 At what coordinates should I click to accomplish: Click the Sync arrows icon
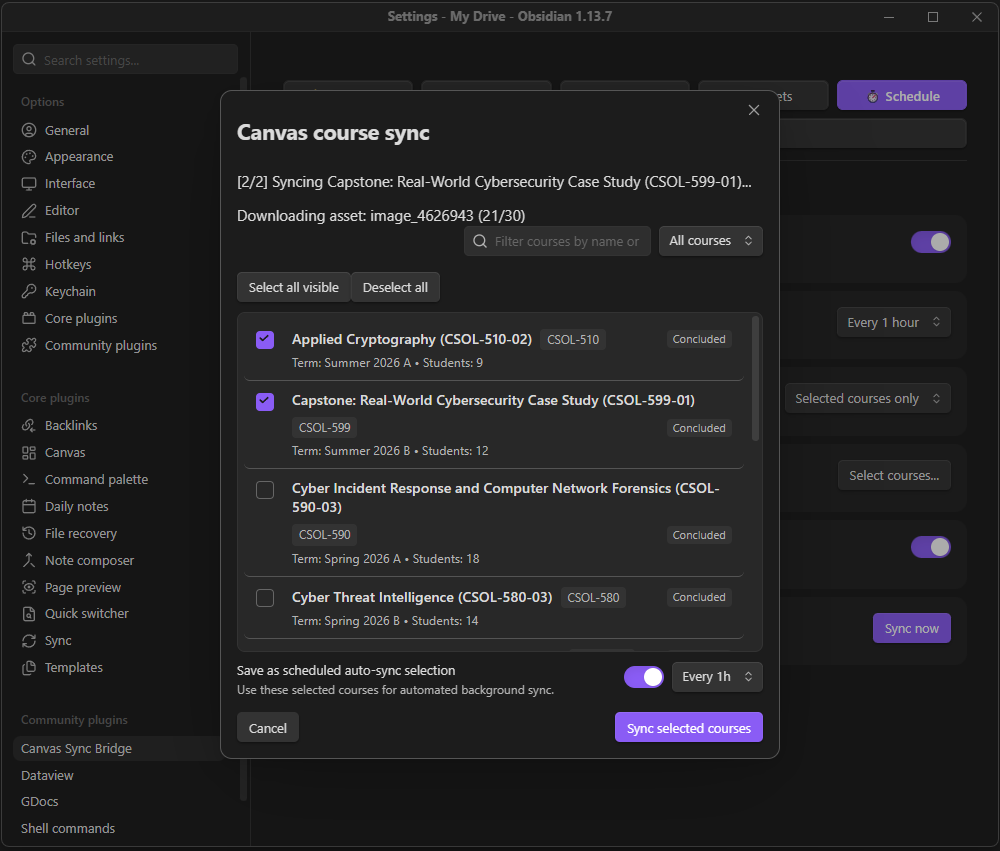pos(29,640)
